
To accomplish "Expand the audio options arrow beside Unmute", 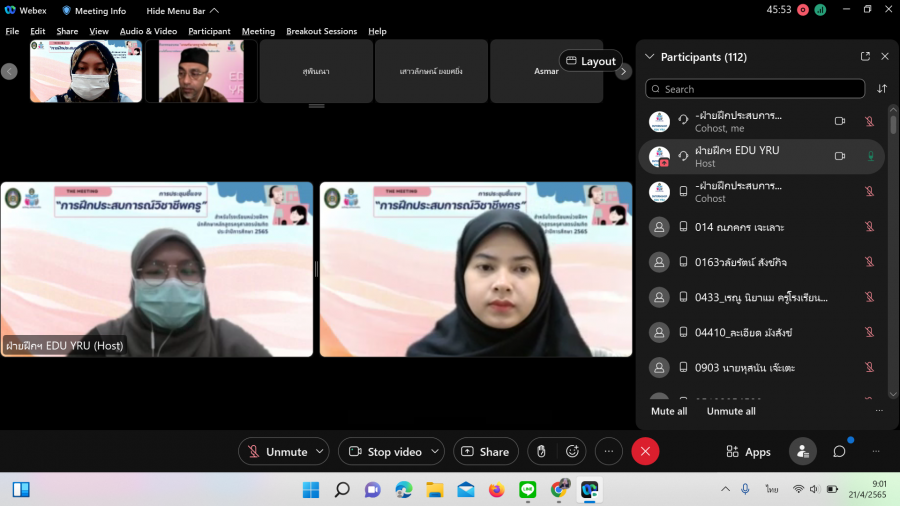I will (x=320, y=452).
